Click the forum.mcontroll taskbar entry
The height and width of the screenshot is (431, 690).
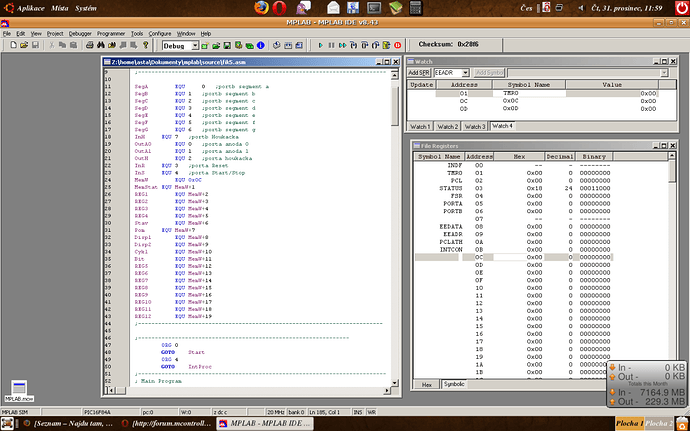coord(167,424)
